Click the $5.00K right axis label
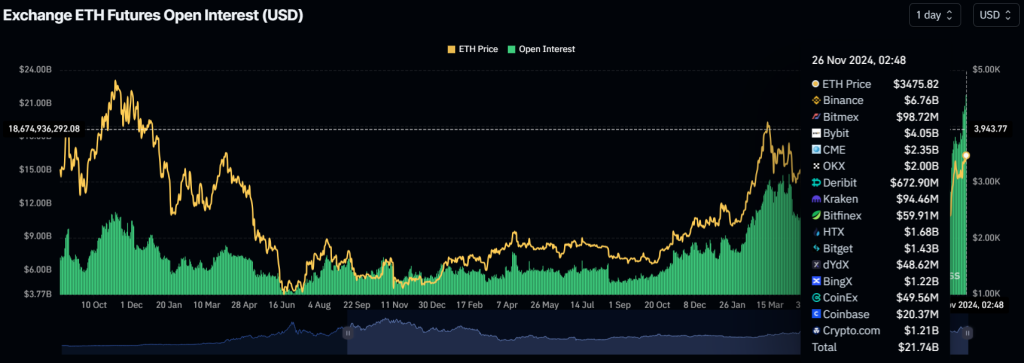 tap(987, 69)
